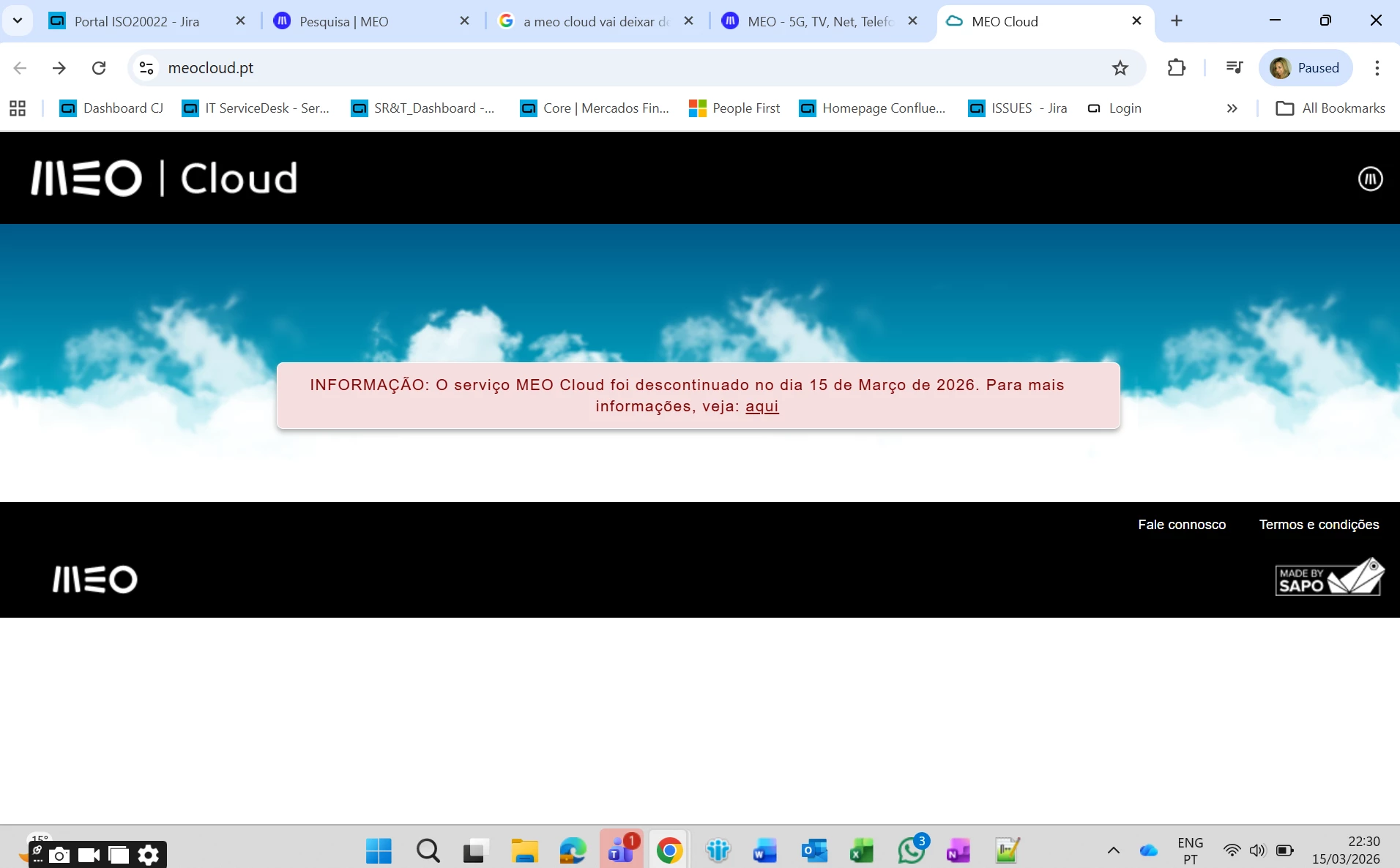
Task: Open the Made by SAPO badge
Action: 1329,577
